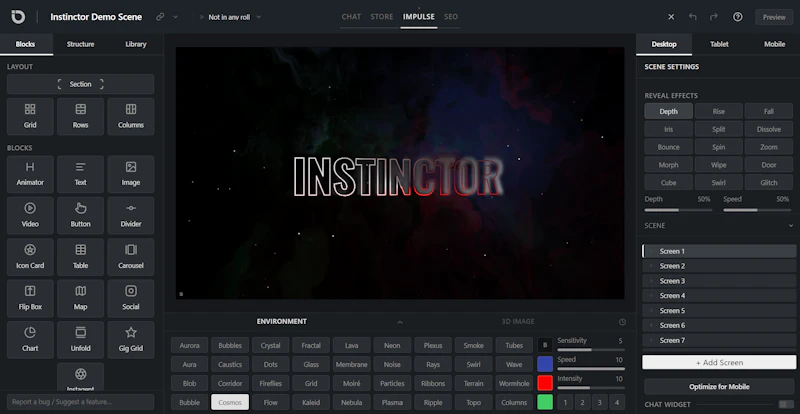Select the Nebula environment
The height and width of the screenshot is (414, 800).
(352, 402)
